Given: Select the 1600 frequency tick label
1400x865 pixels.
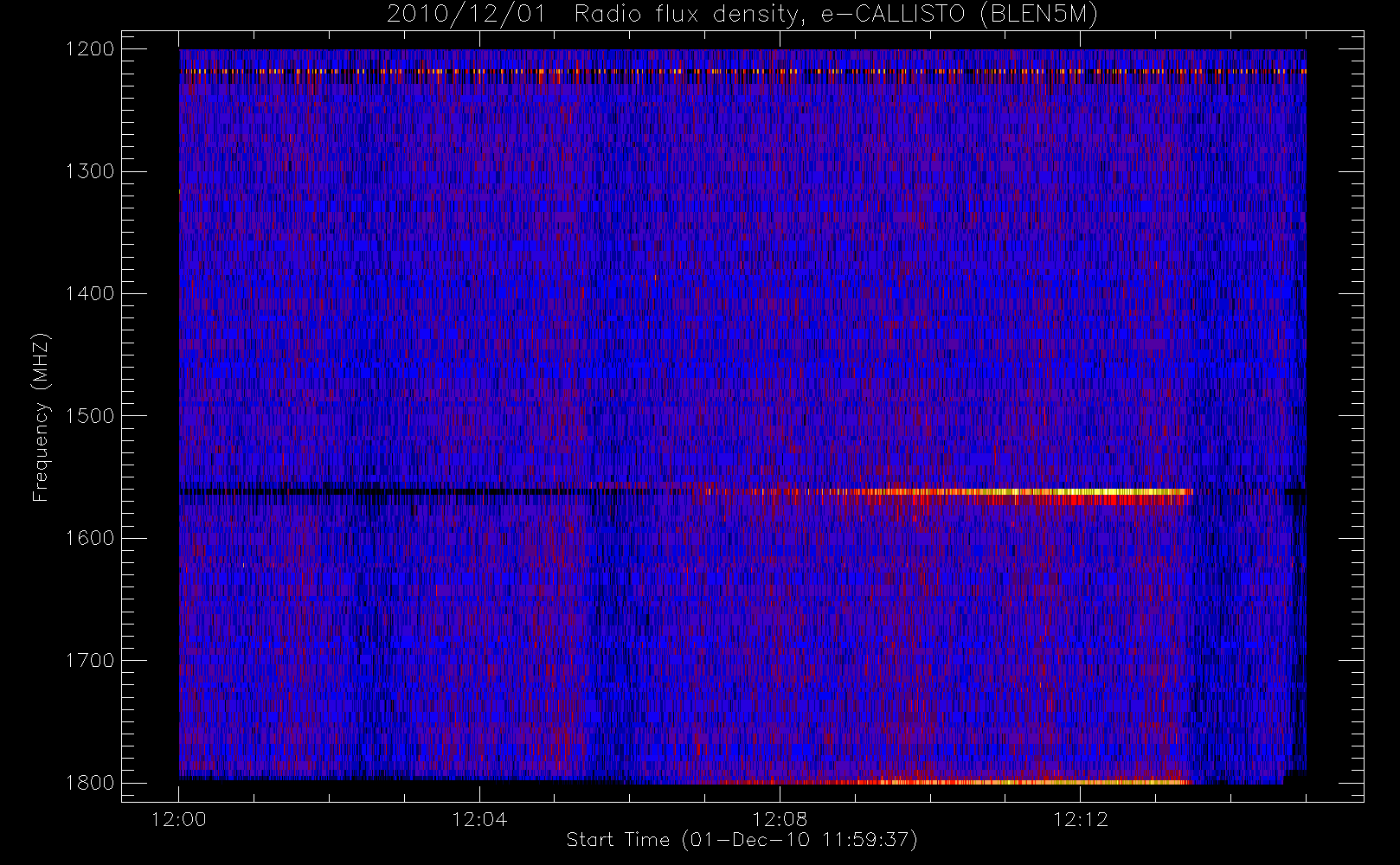Looking at the screenshot, I should 90,538.
